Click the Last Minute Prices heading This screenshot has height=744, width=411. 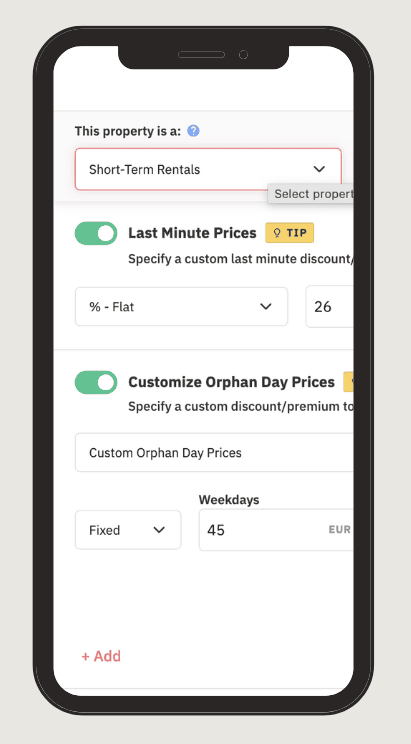(192, 233)
